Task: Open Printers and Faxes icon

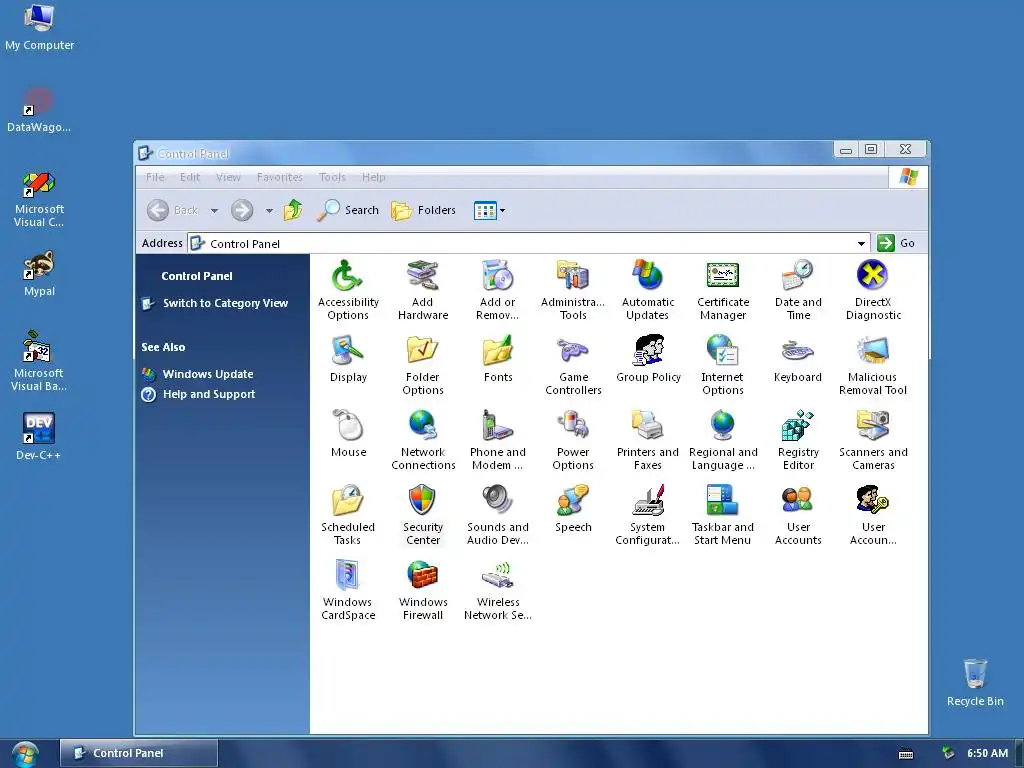Action: 648,440
